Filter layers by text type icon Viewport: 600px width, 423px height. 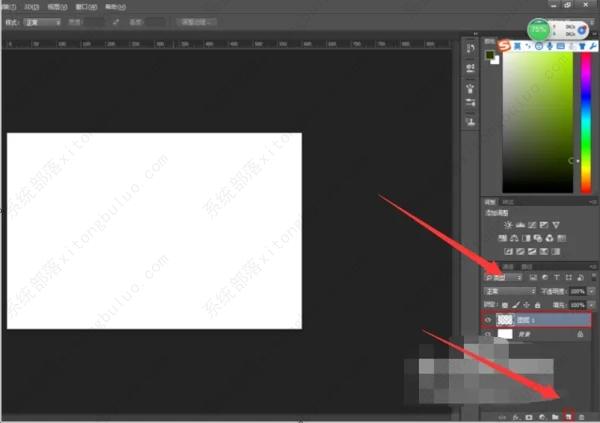pyautogui.click(x=556, y=276)
